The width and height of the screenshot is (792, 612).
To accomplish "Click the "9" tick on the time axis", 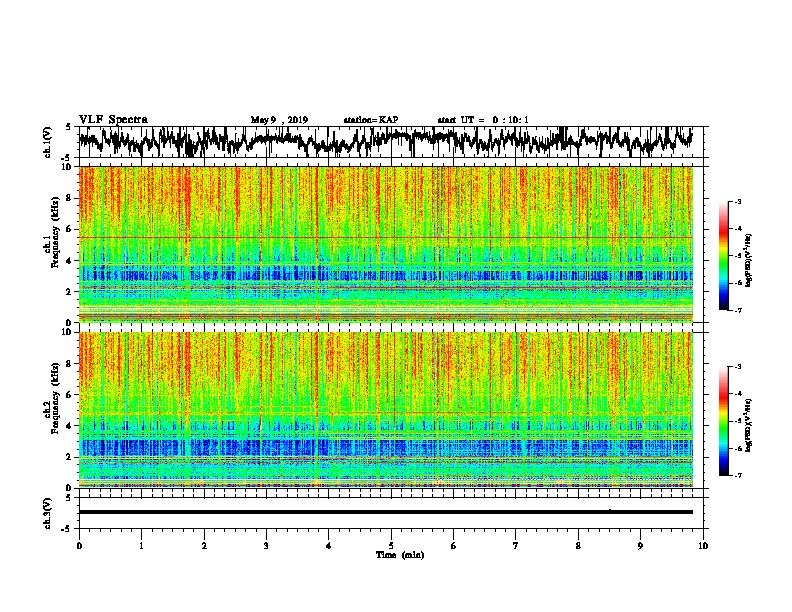I will (640, 546).
